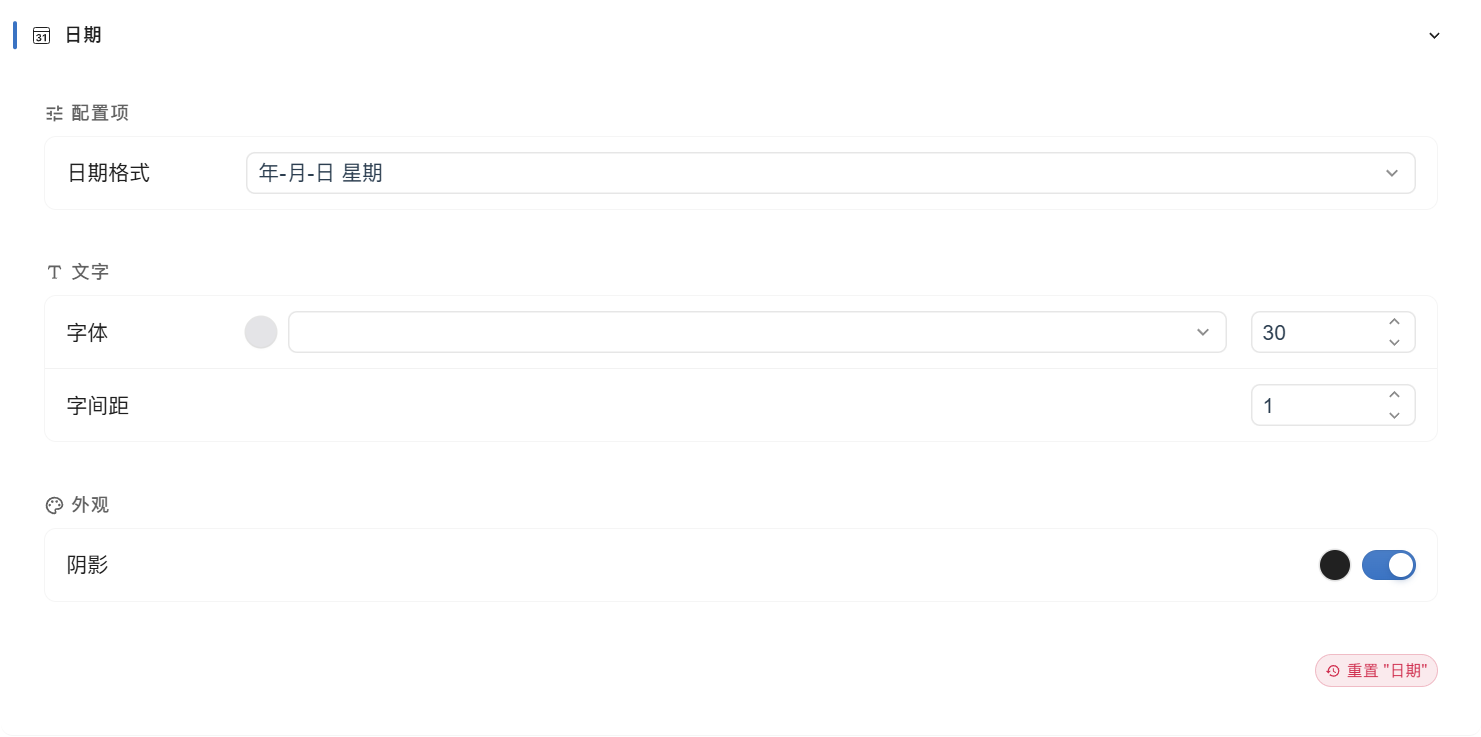This screenshot has height=737, width=1481.
Task: Decrease the font size with the down arrow
Action: (x=1394, y=343)
